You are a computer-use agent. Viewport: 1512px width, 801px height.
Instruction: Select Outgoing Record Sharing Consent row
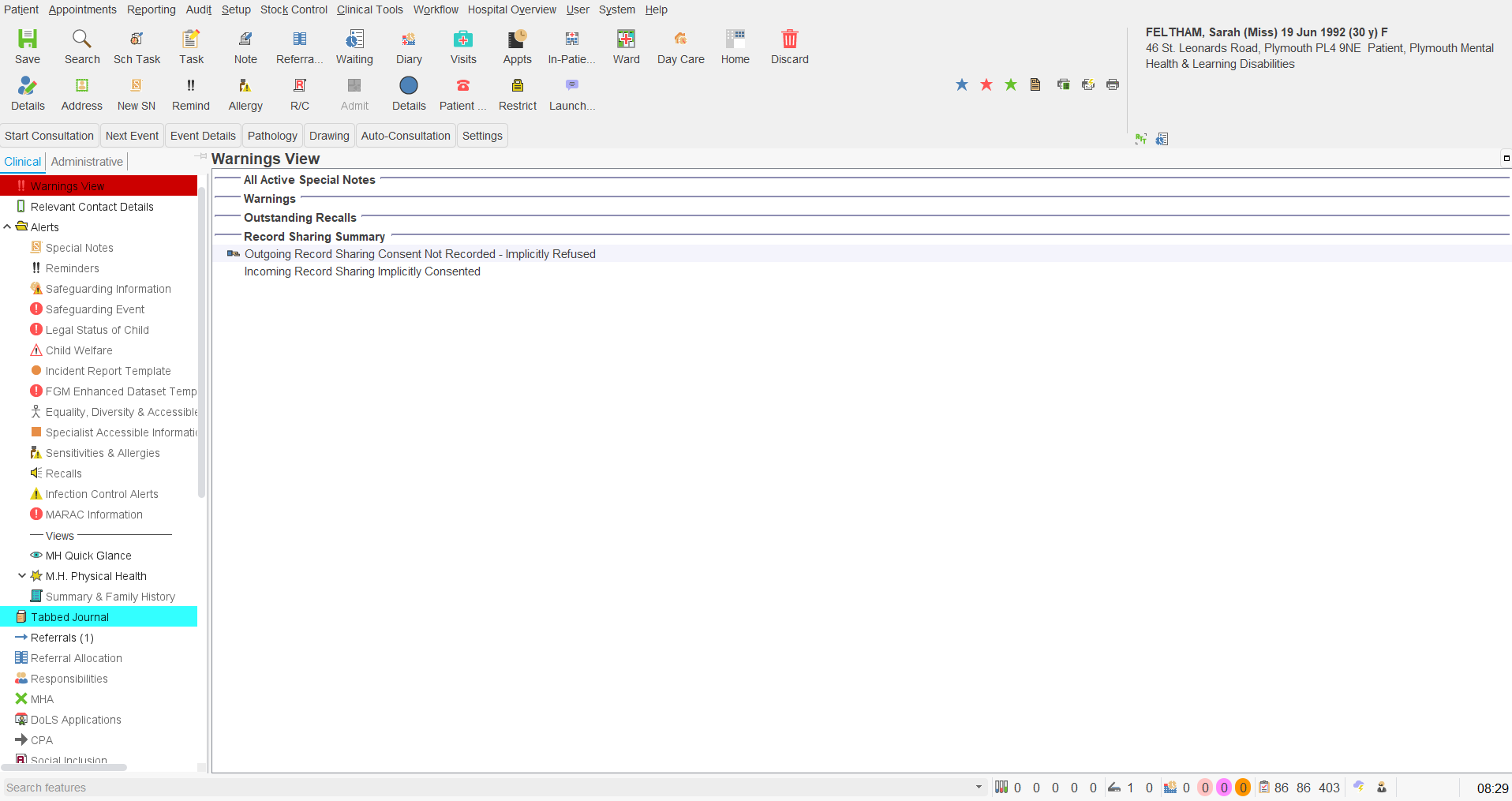point(862,253)
